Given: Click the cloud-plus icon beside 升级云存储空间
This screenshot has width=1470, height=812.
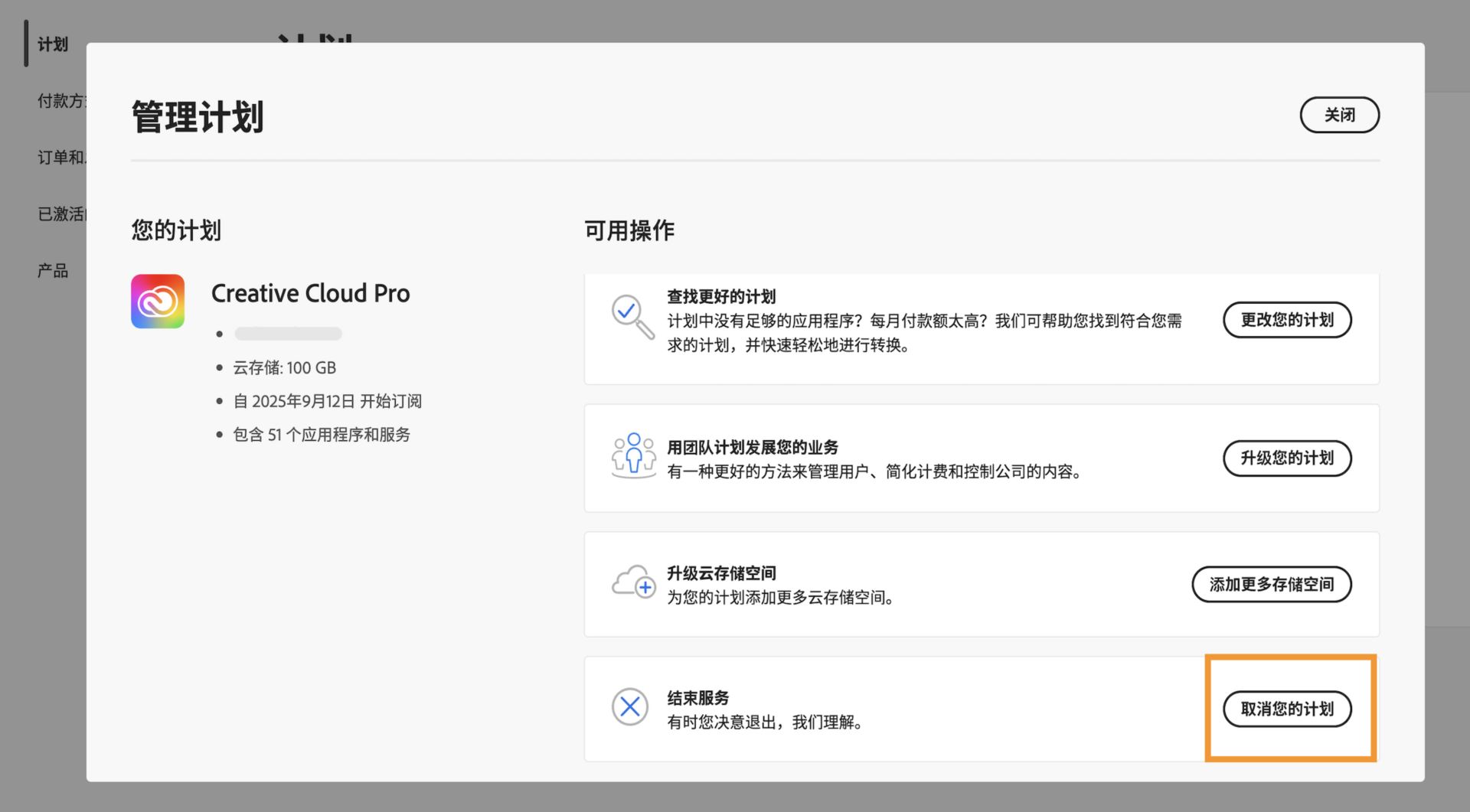Looking at the screenshot, I should 632,584.
